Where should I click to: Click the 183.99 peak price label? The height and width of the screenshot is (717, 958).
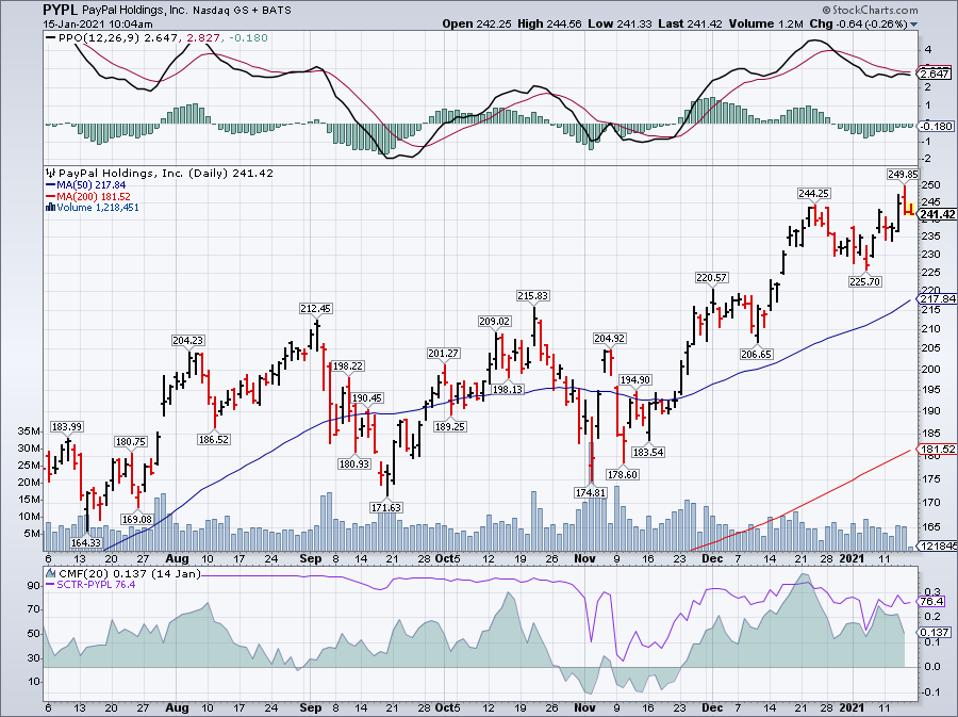point(67,427)
